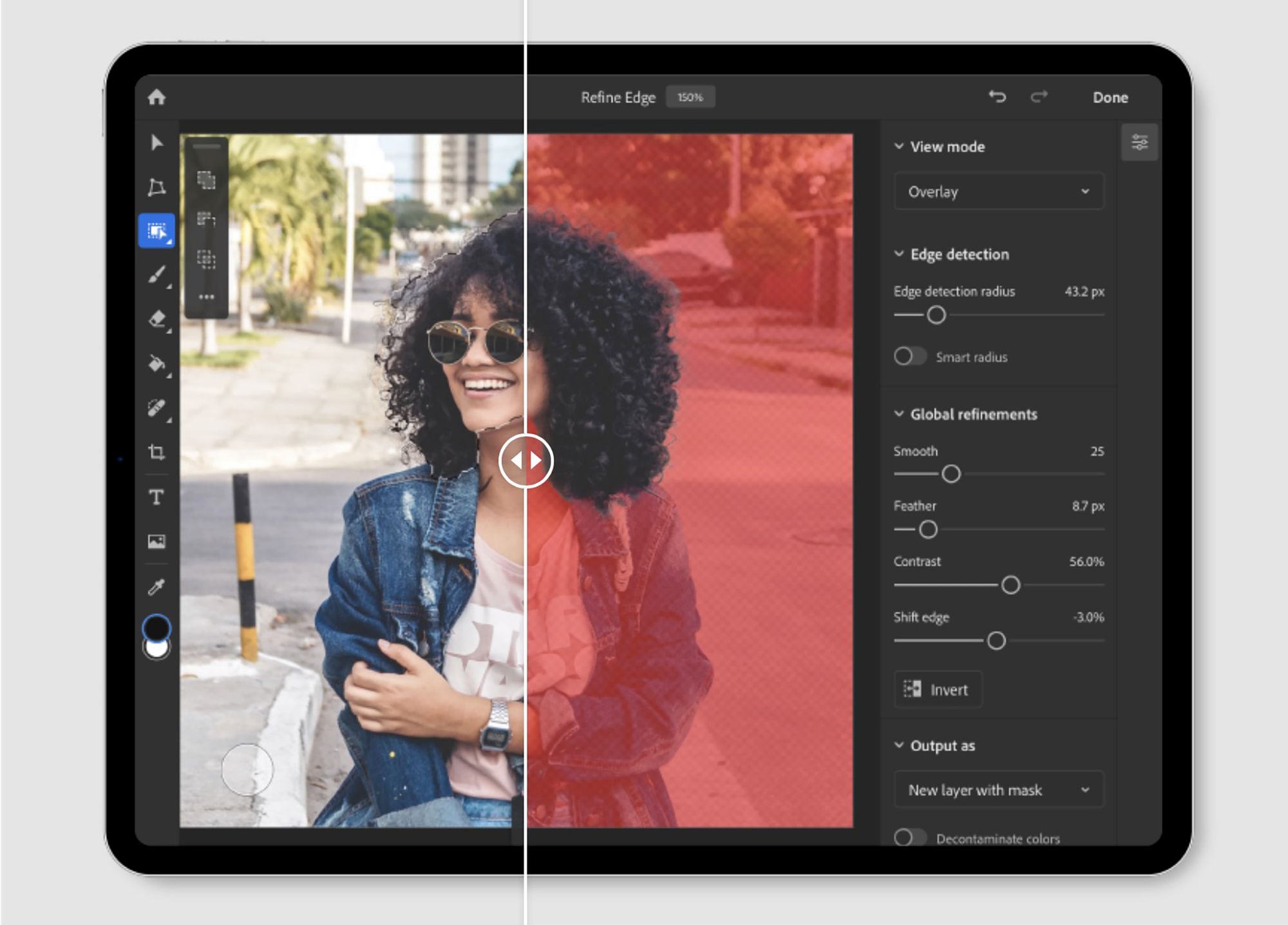Open the Overlay view mode dropdown
This screenshot has width=1288, height=925.
coord(999,191)
